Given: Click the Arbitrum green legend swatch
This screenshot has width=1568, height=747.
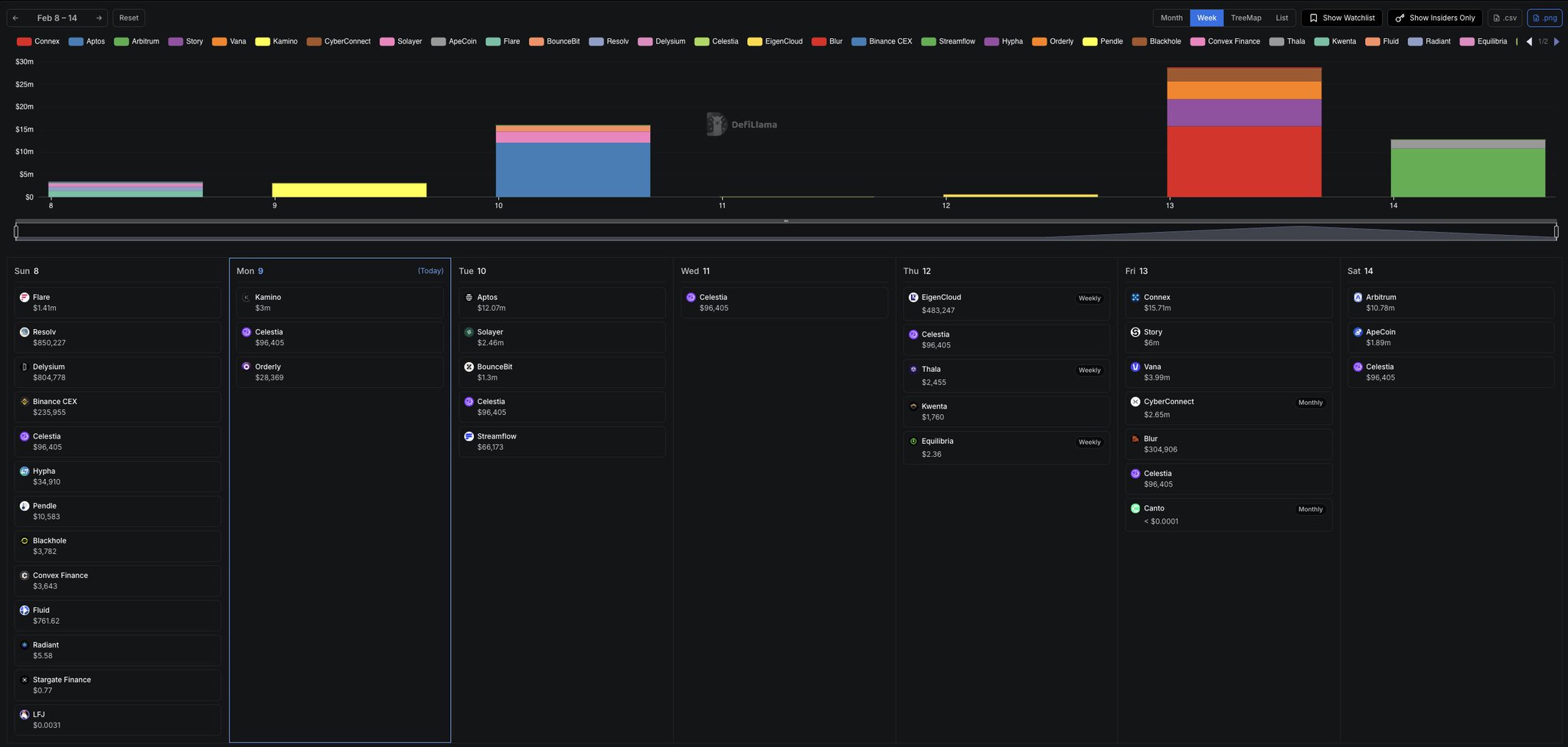Looking at the screenshot, I should point(121,41).
